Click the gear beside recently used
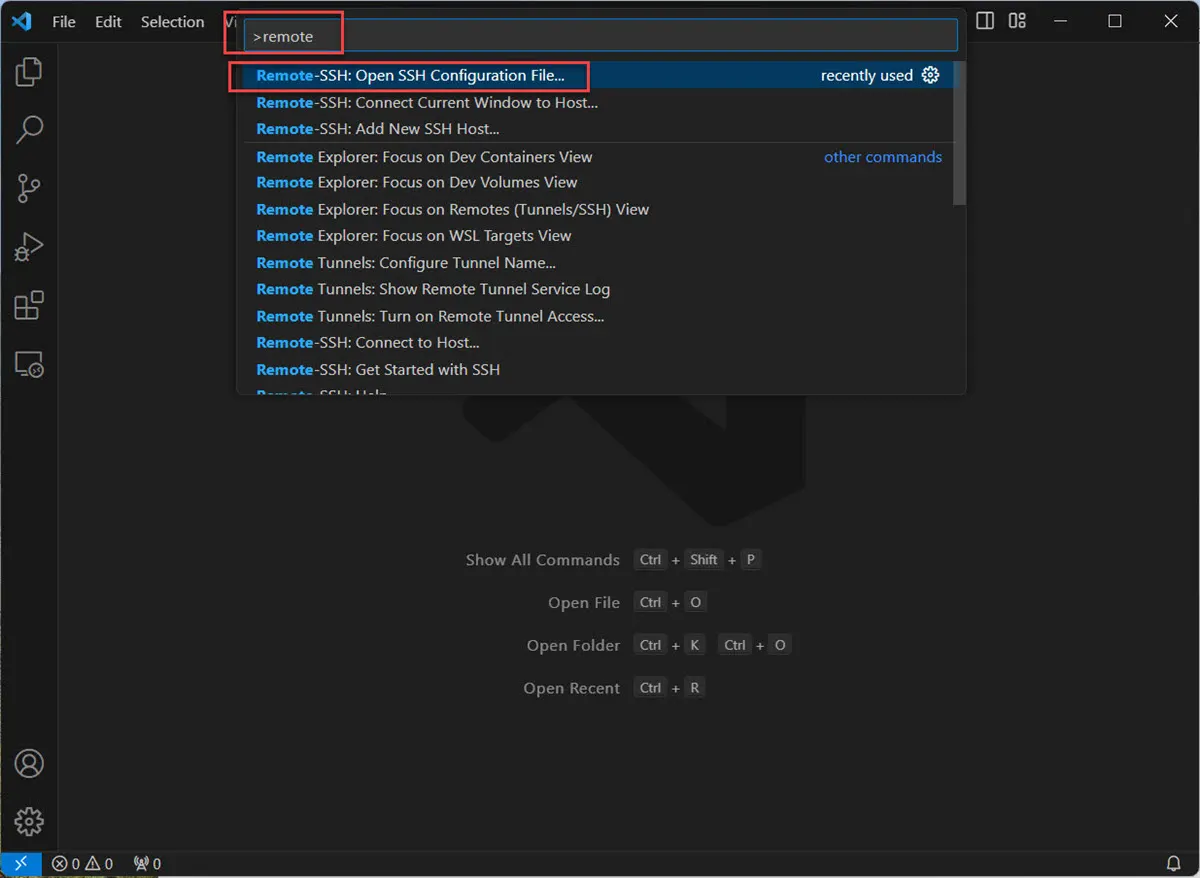This screenshot has width=1200, height=878. click(x=931, y=75)
